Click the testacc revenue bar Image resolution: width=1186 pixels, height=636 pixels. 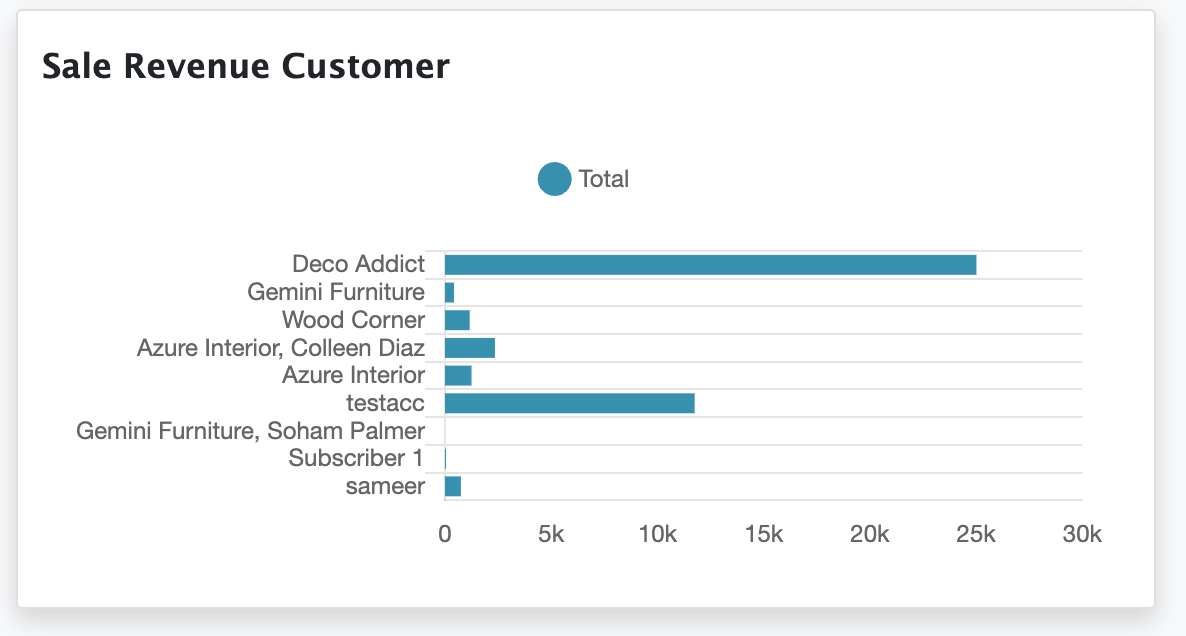[x=569, y=403]
